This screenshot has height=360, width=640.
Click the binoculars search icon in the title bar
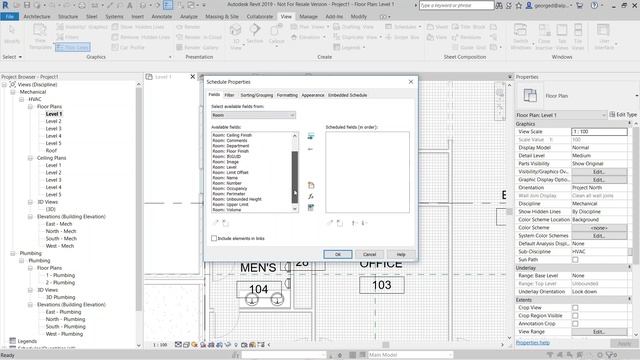(499, 5)
